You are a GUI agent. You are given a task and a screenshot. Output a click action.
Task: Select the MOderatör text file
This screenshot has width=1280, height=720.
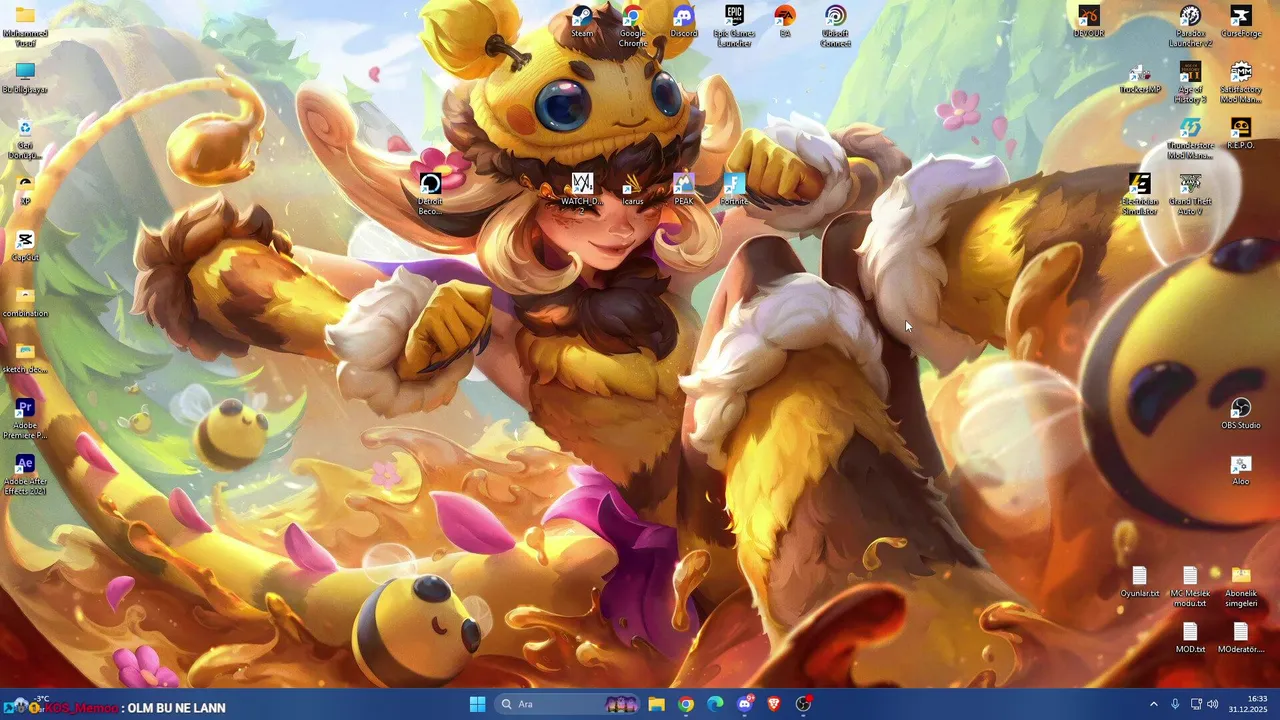[x=1241, y=638]
